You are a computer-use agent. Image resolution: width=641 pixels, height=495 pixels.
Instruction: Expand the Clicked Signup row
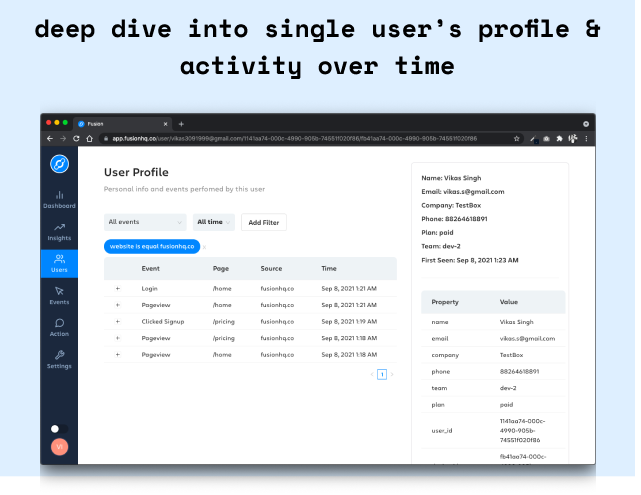coord(118,322)
